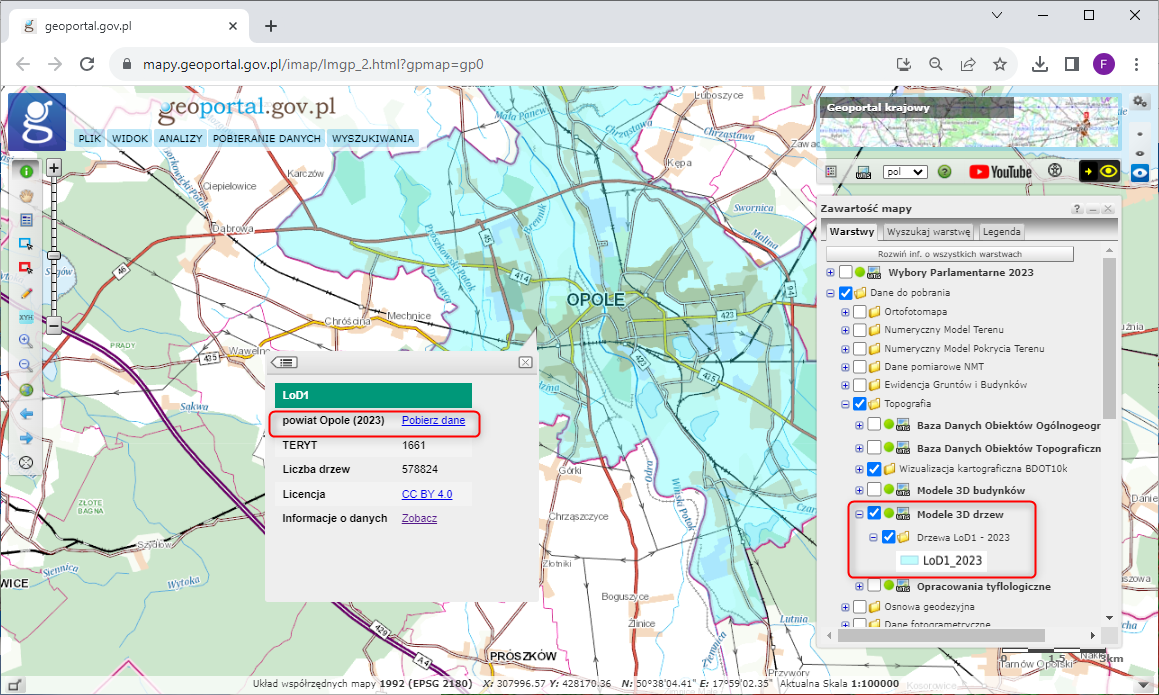Enable the Ortofotomapa layer checkbox

point(860,312)
